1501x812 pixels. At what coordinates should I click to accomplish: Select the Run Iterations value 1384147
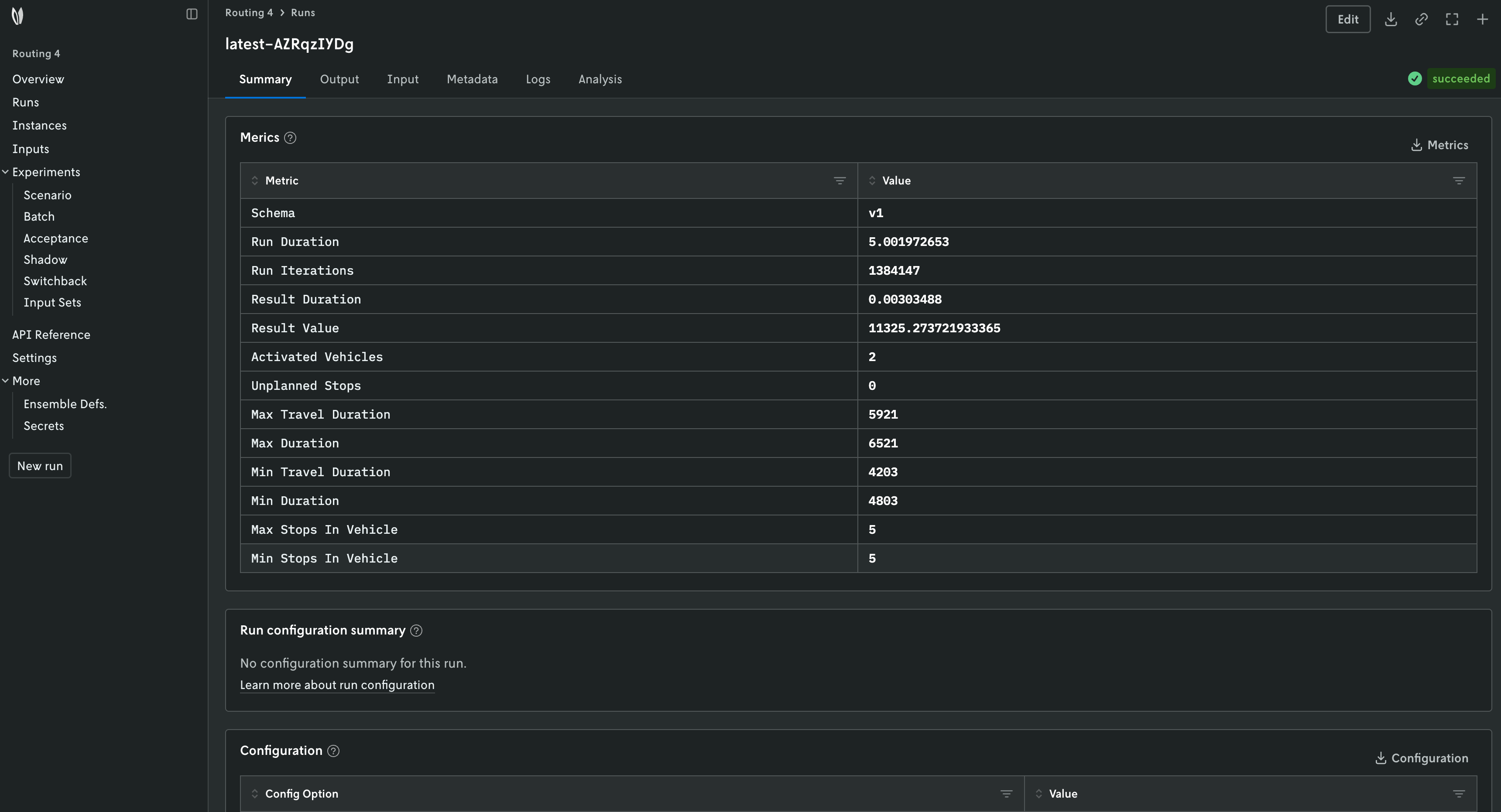[894, 270]
